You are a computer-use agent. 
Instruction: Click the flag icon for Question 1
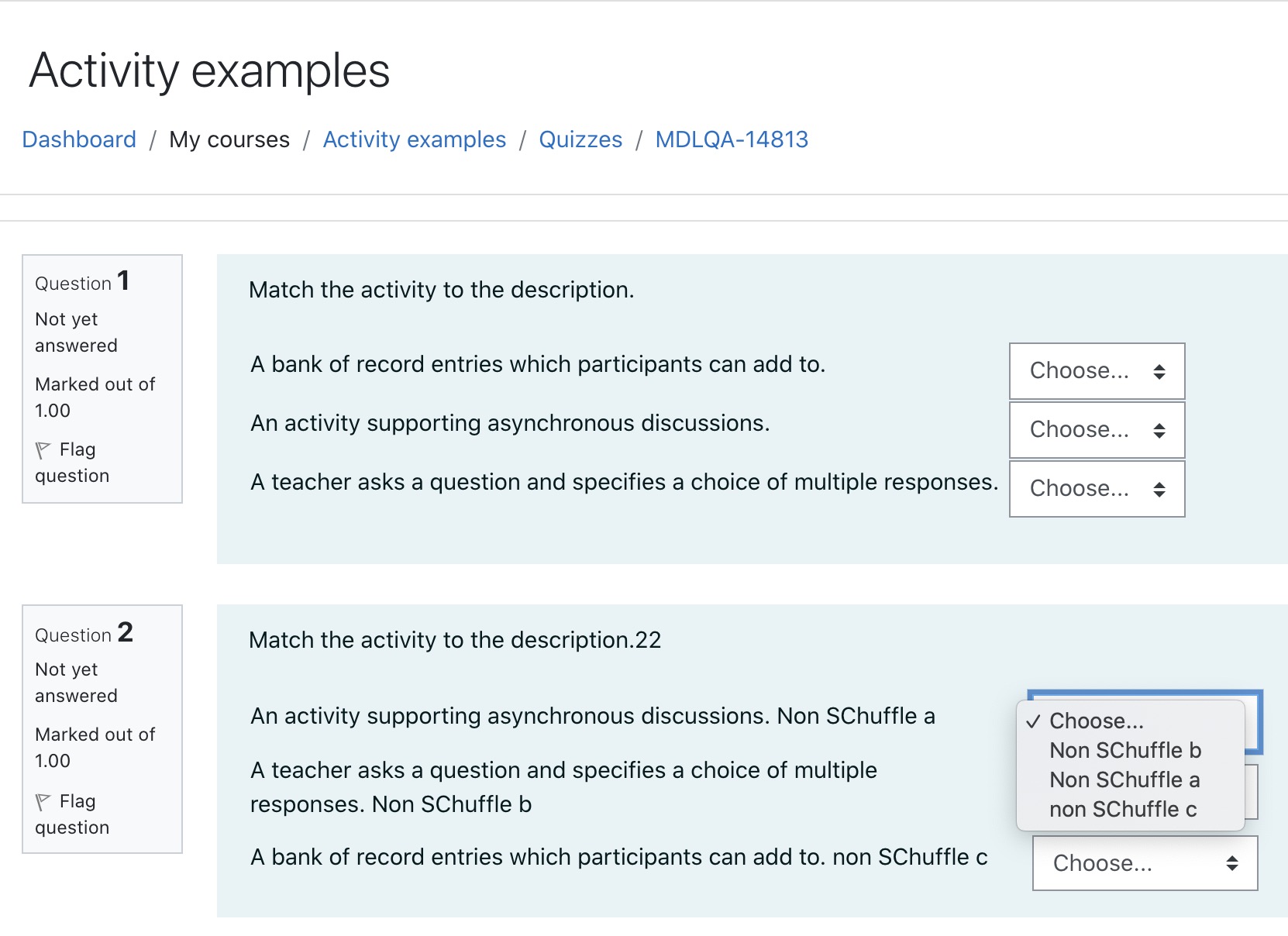click(x=43, y=450)
